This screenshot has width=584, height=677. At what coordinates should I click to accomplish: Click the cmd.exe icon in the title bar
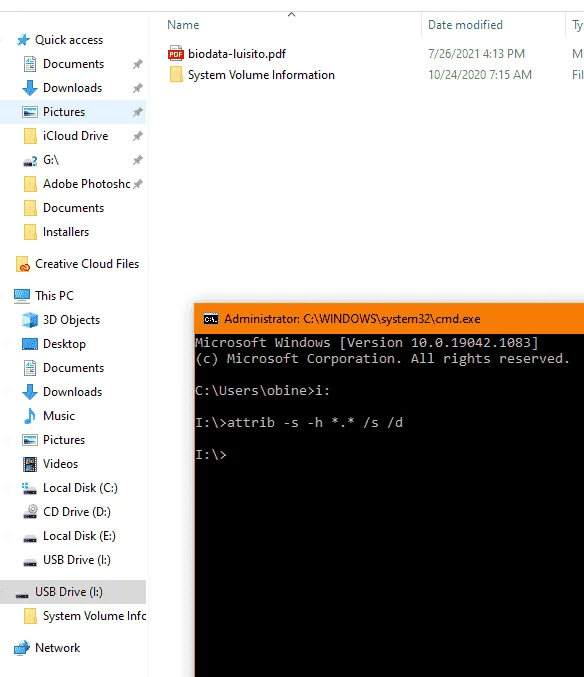[211, 319]
